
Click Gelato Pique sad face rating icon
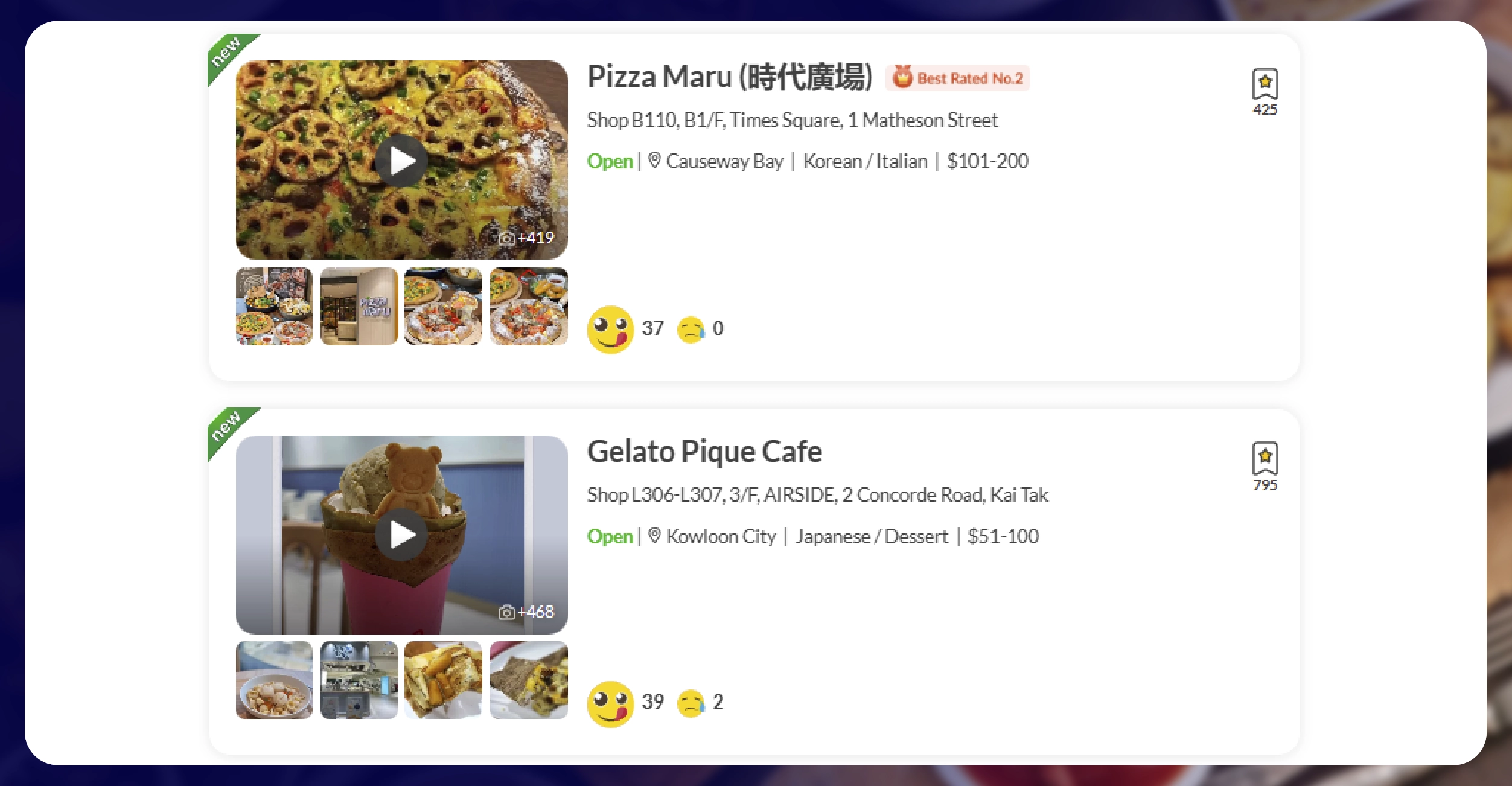tap(691, 703)
